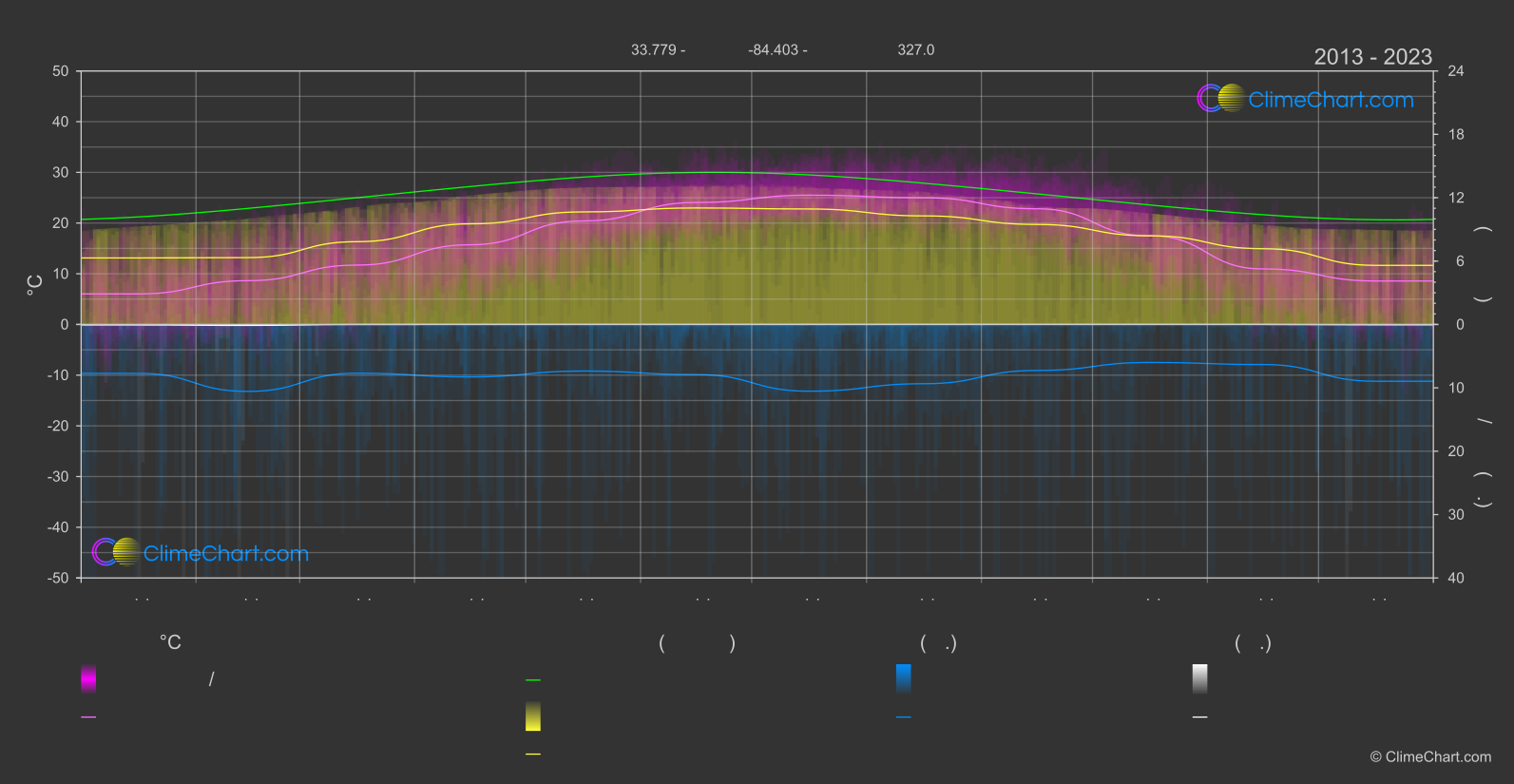This screenshot has height=784, width=1514.
Task: Click the °C legend heading
Action: (x=170, y=643)
